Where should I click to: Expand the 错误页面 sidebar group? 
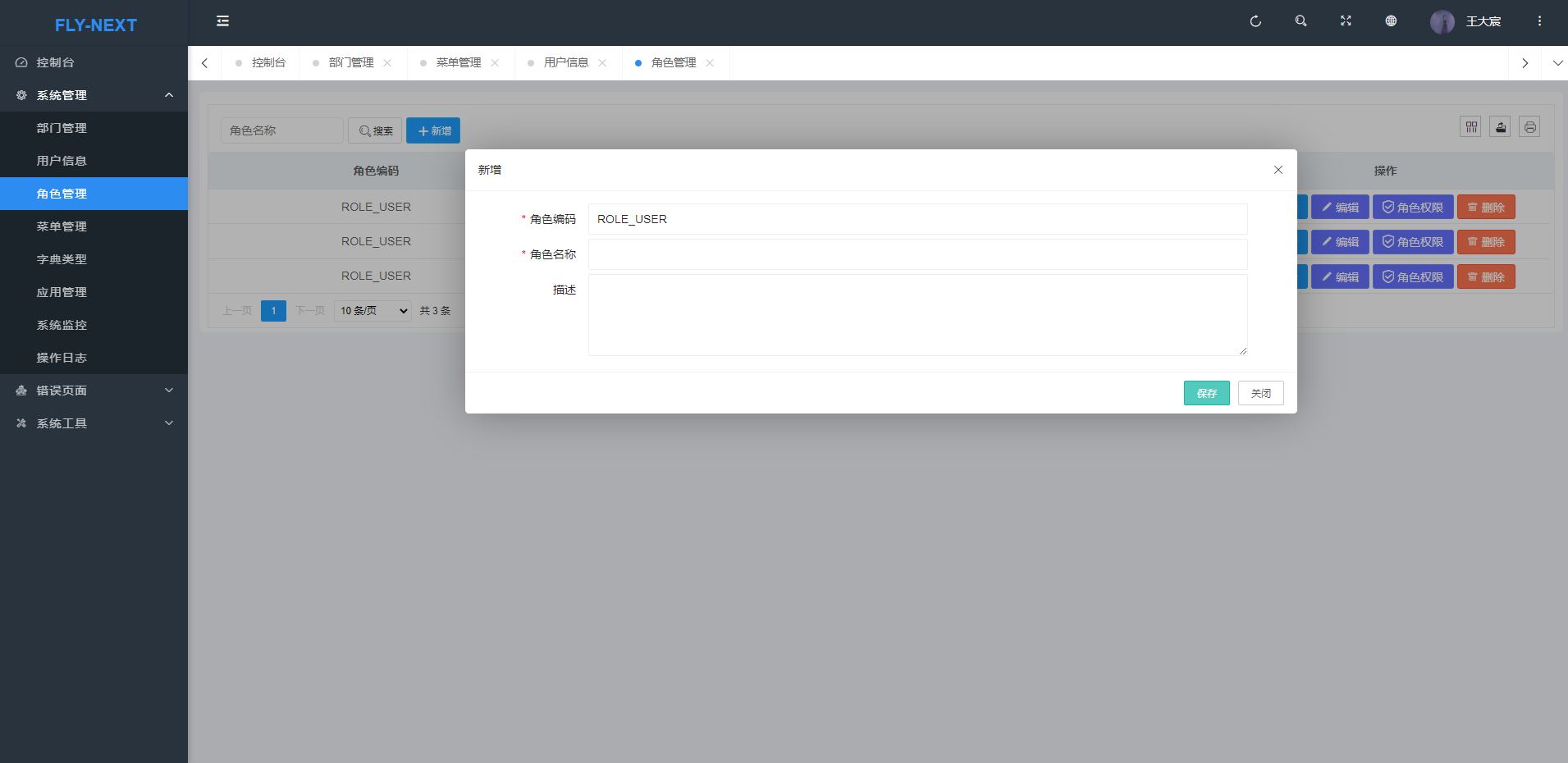tap(94, 391)
